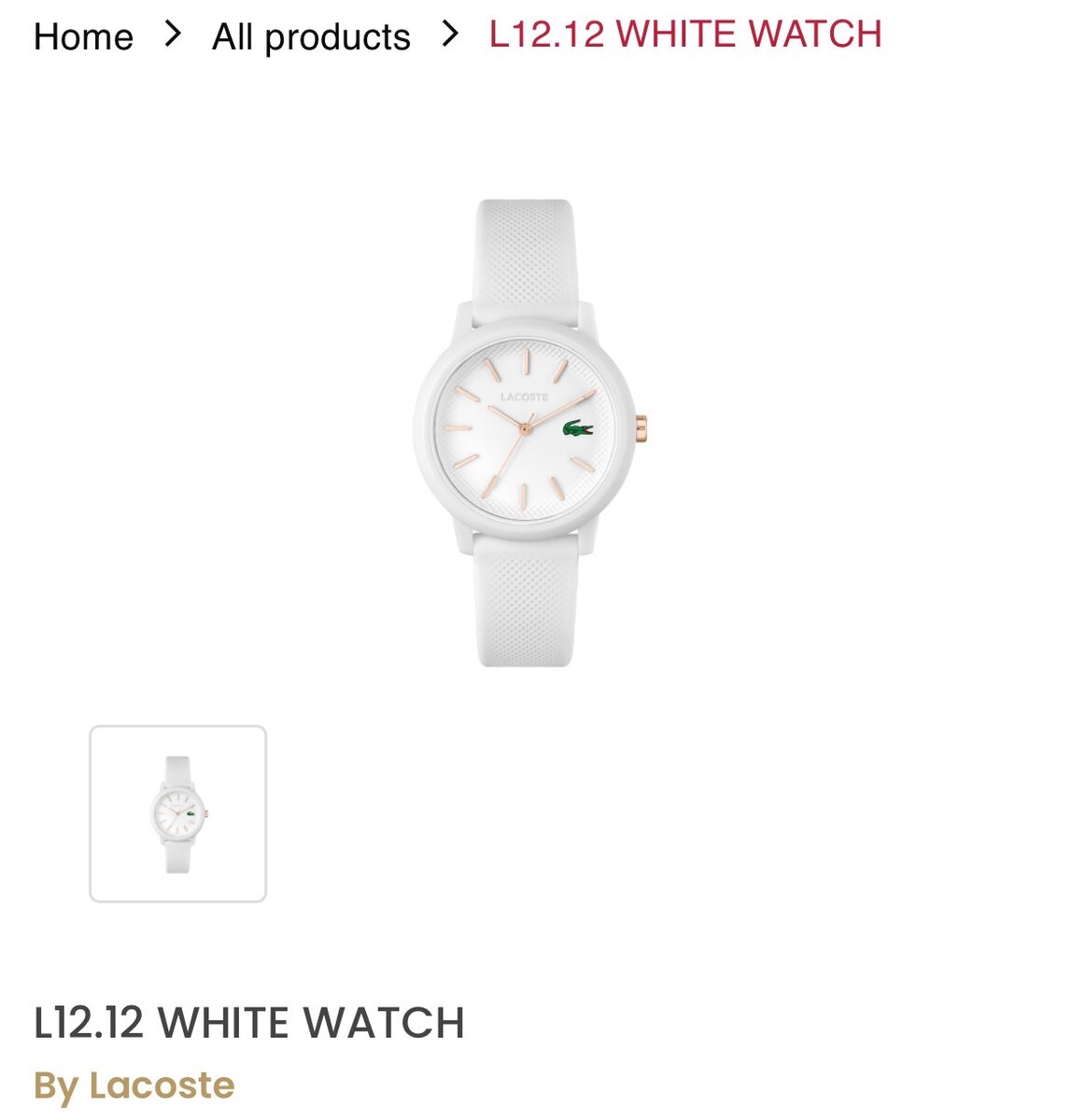The image size is (1071, 1120).
Task: Click the word products in breadcrumb
Action: tap(337, 38)
